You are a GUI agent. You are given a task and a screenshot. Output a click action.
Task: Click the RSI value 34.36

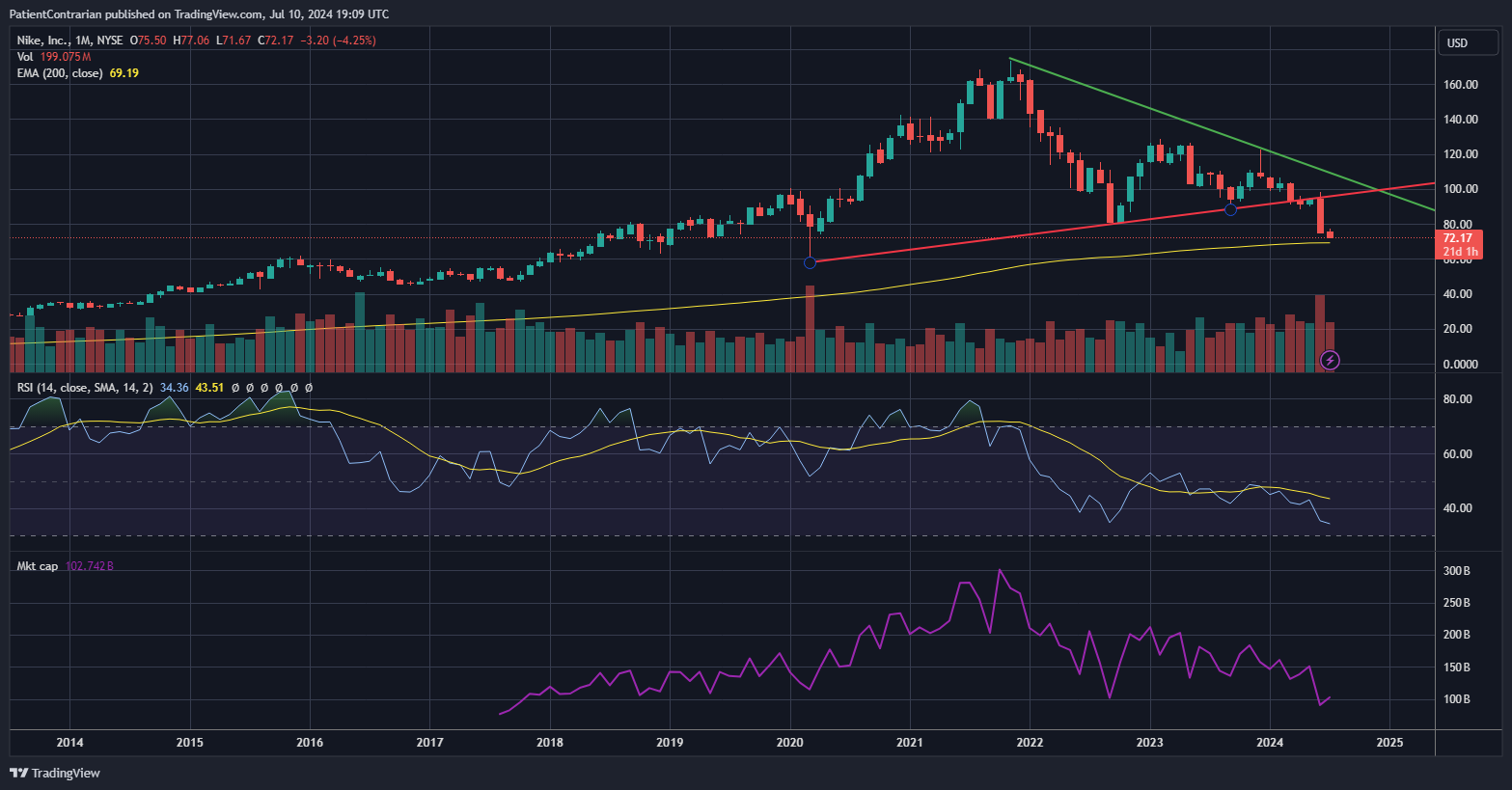pyautogui.click(x=174, y=388)
